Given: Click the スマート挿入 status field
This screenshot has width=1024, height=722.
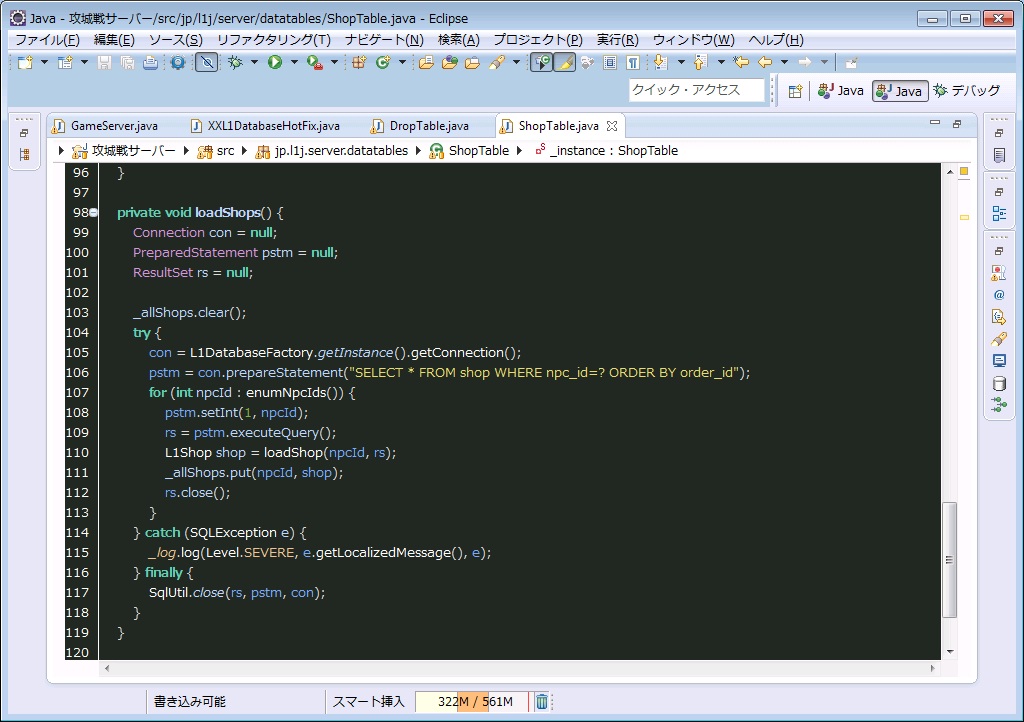Looking at the screenshot, I should [369, 702].
